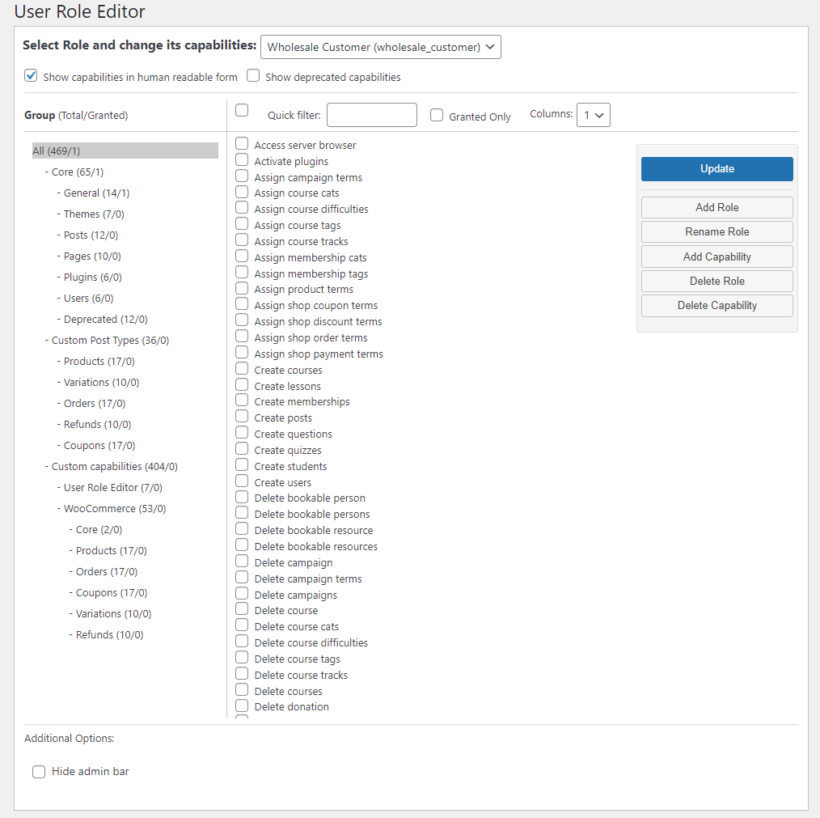
Task: Open the Columns count dropdown
Action: point(593,114)
